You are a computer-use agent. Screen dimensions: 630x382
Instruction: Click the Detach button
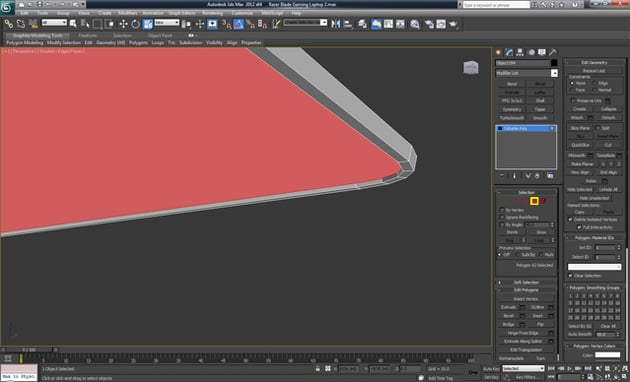tap(608, 118)
